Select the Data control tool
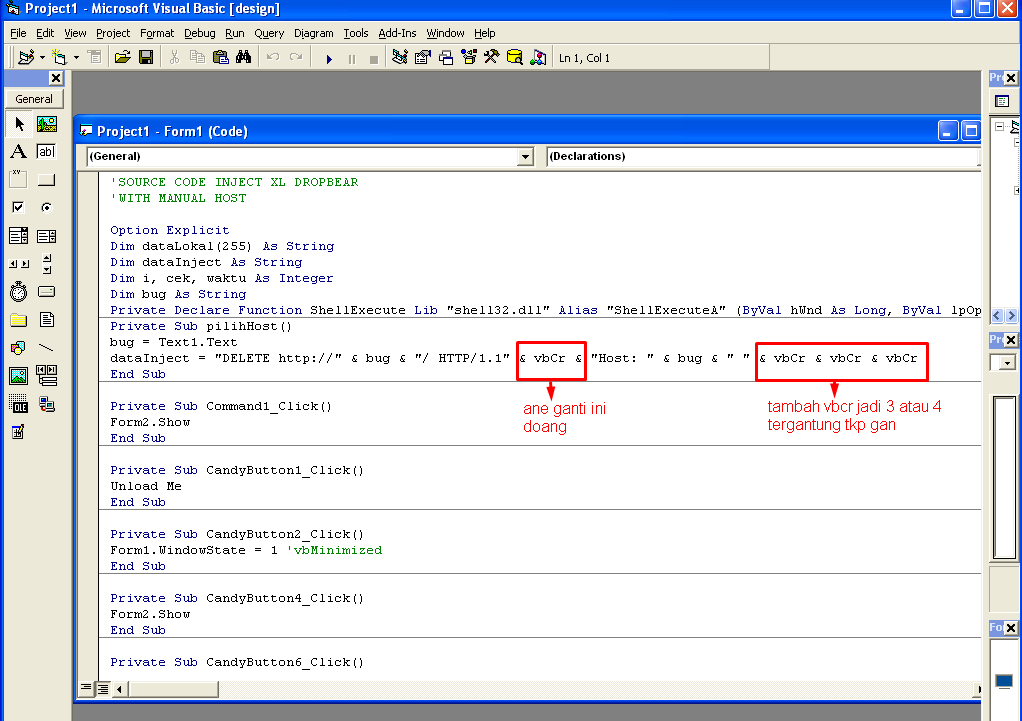This screenshot has width=1022, height=721. (x=46, y=375)
